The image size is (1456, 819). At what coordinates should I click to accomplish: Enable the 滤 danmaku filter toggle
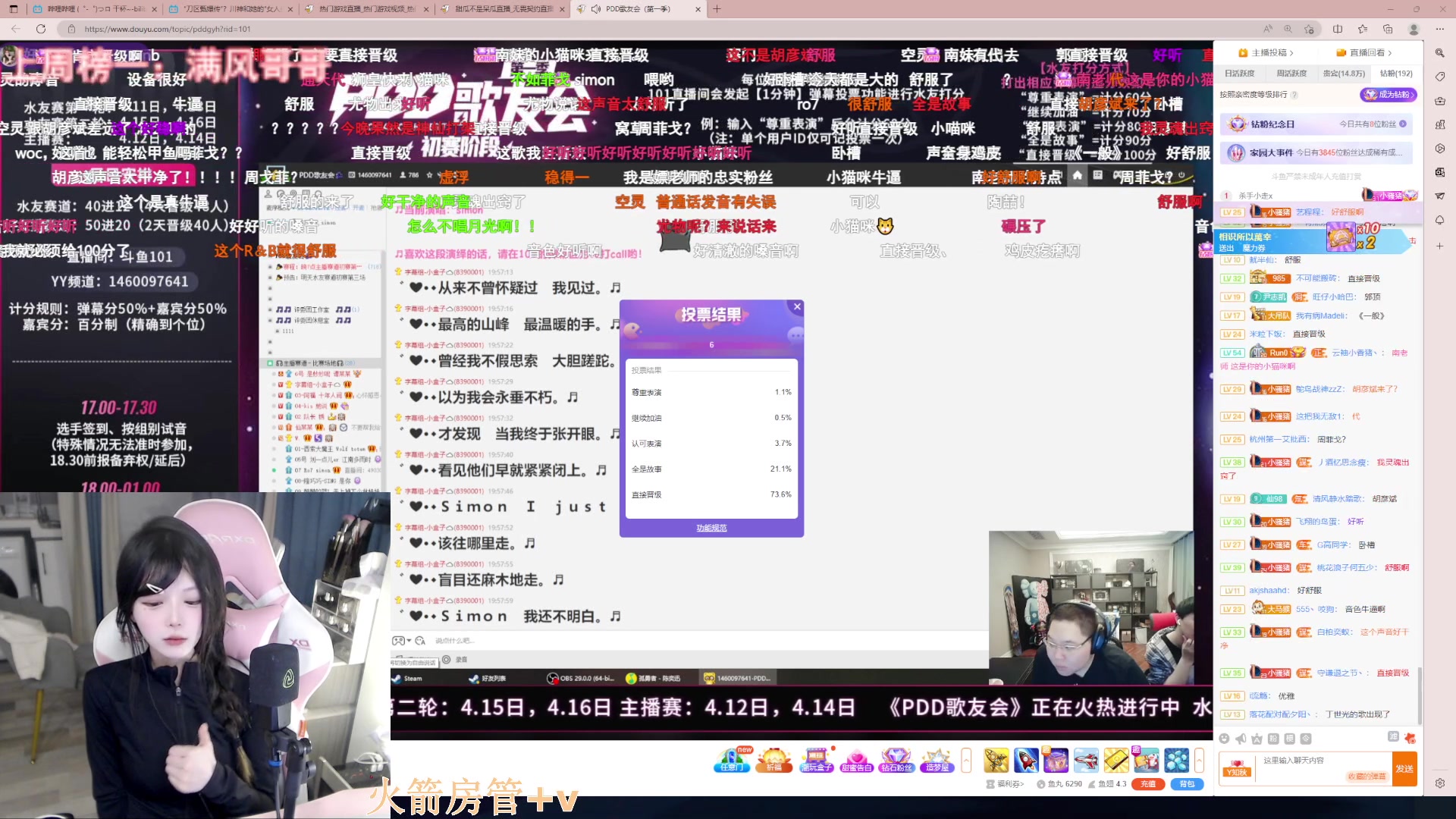[x=1392, y=737]
